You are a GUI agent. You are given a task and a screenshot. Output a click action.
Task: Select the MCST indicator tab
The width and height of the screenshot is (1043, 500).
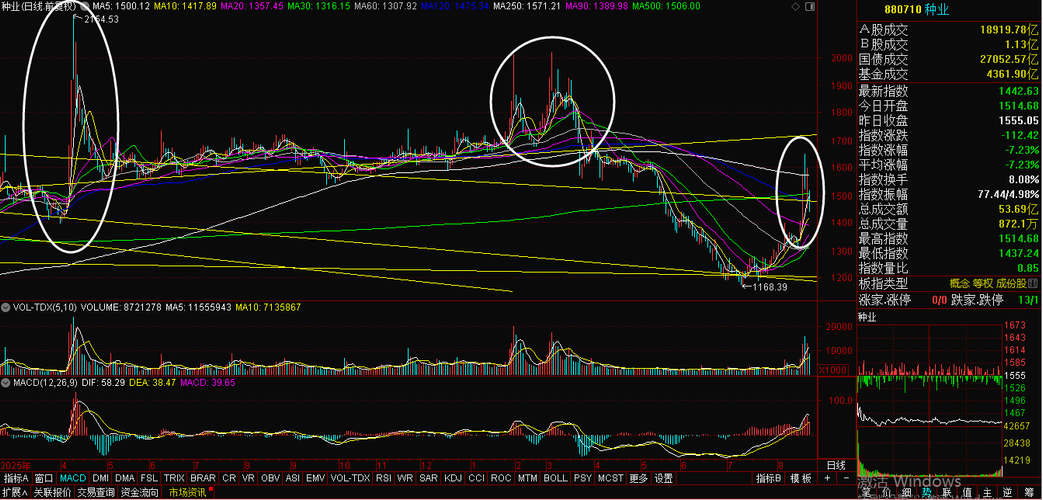point(611,478)
